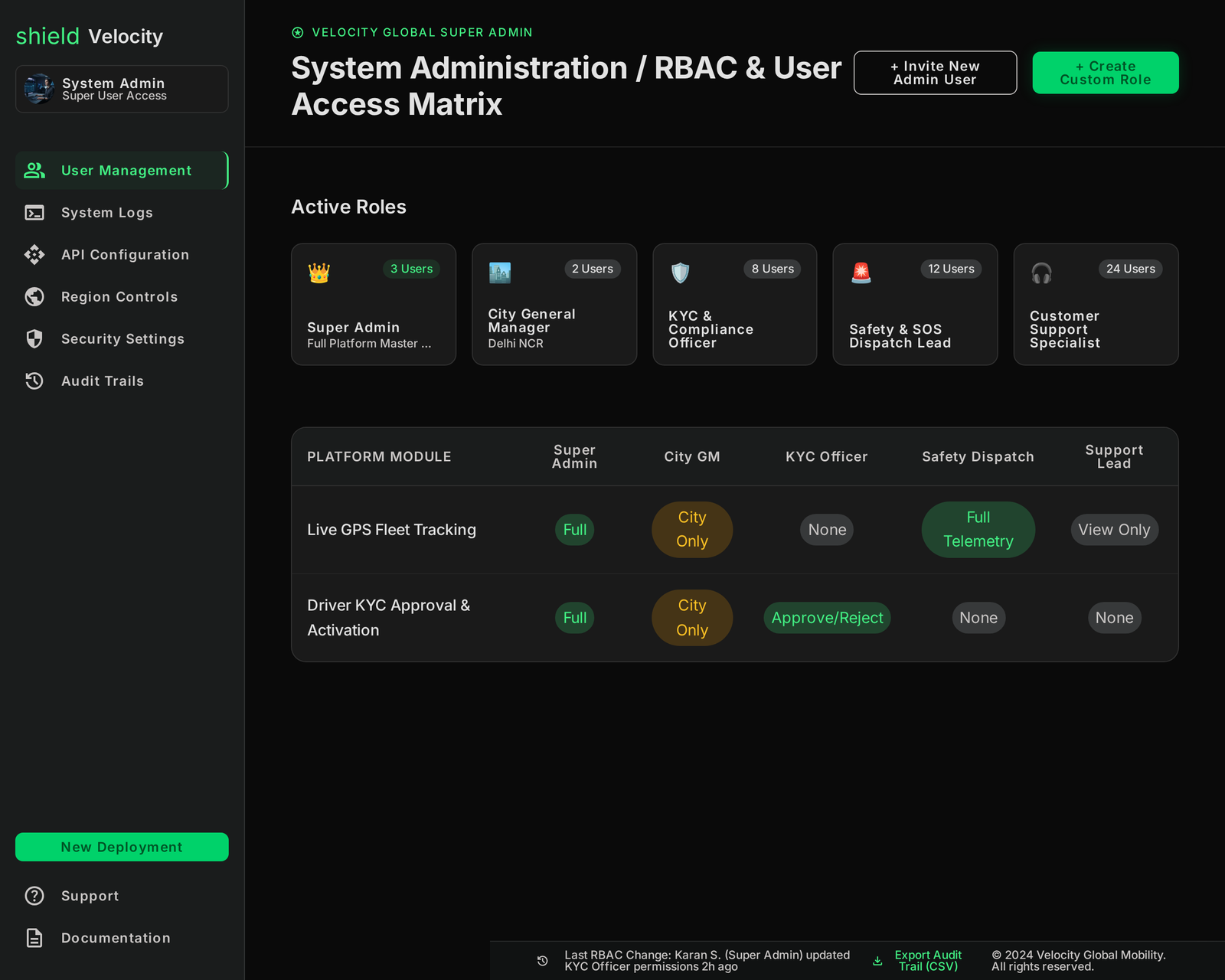Click the shield Velocity logo
Viewport: 1225px width, 980px height.
[x=90, y=36]
